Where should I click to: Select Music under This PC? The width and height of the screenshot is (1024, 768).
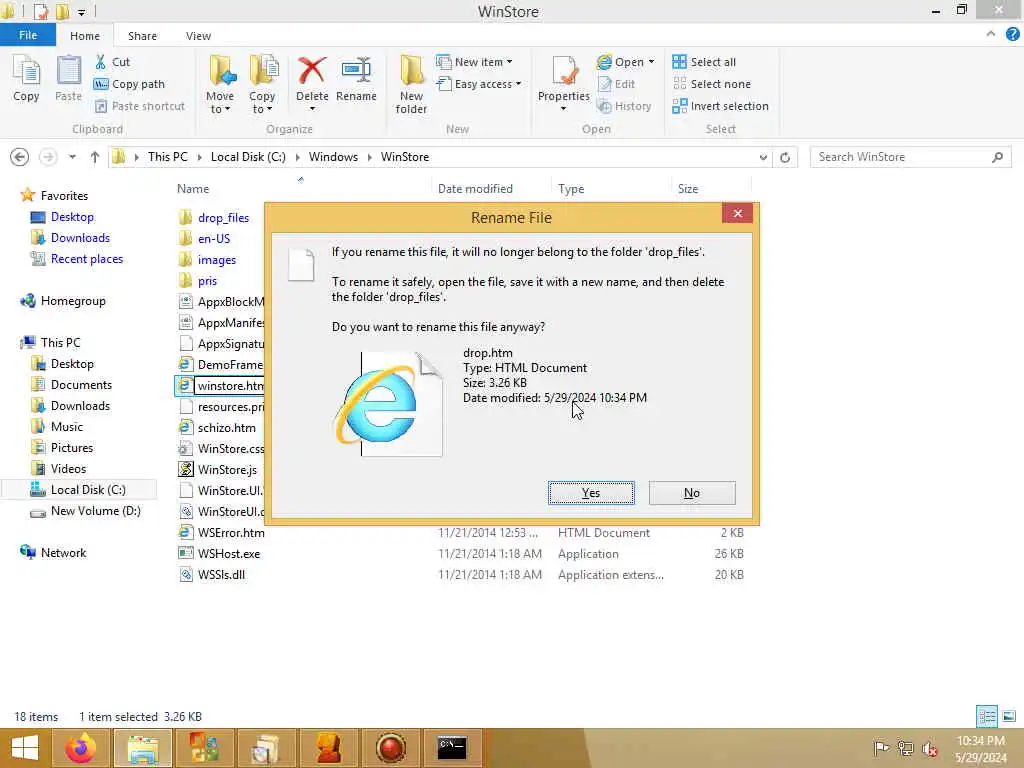[57, 426]
